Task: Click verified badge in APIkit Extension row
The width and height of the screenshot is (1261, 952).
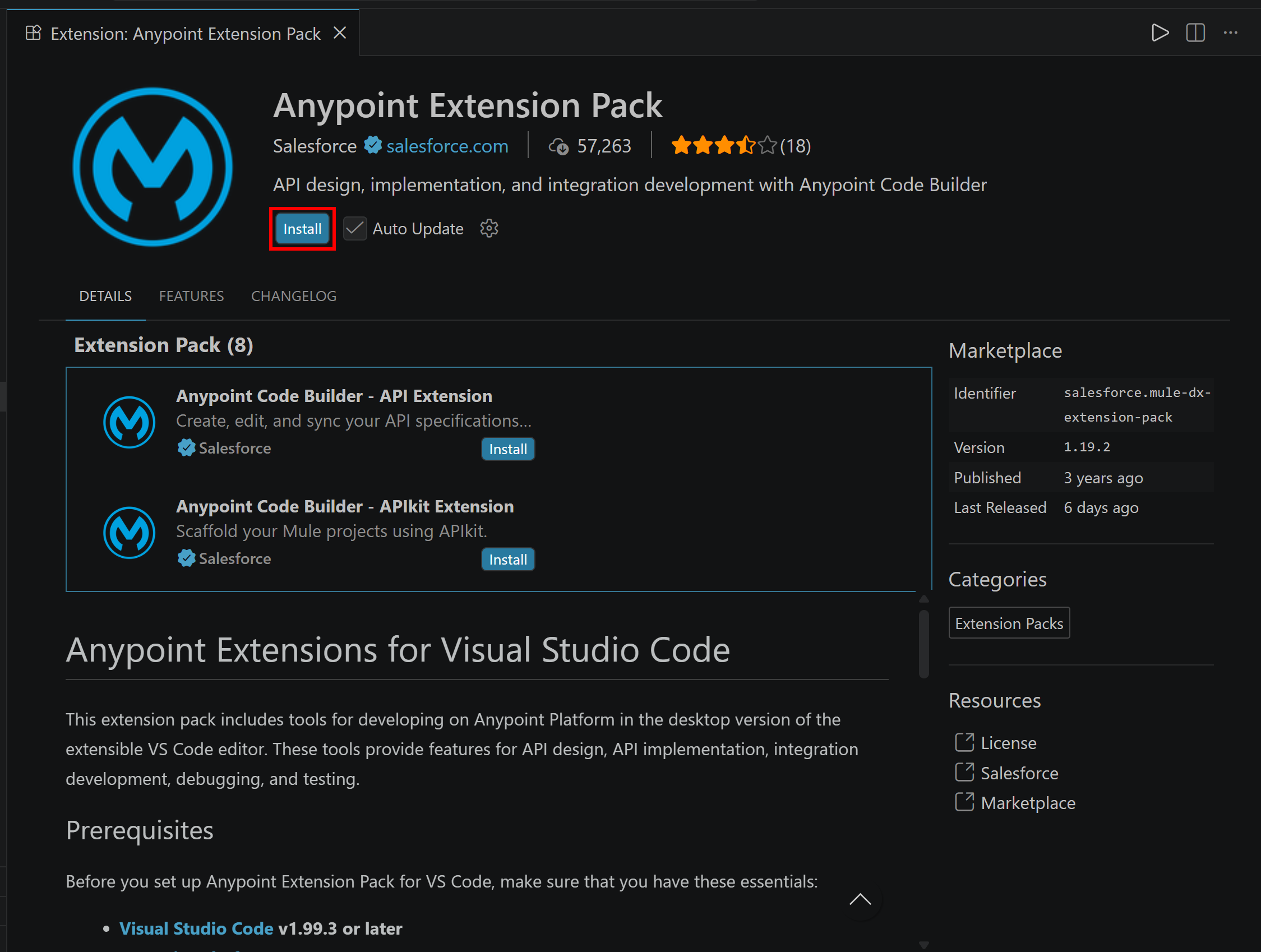Action: click(x=186, y=558)
